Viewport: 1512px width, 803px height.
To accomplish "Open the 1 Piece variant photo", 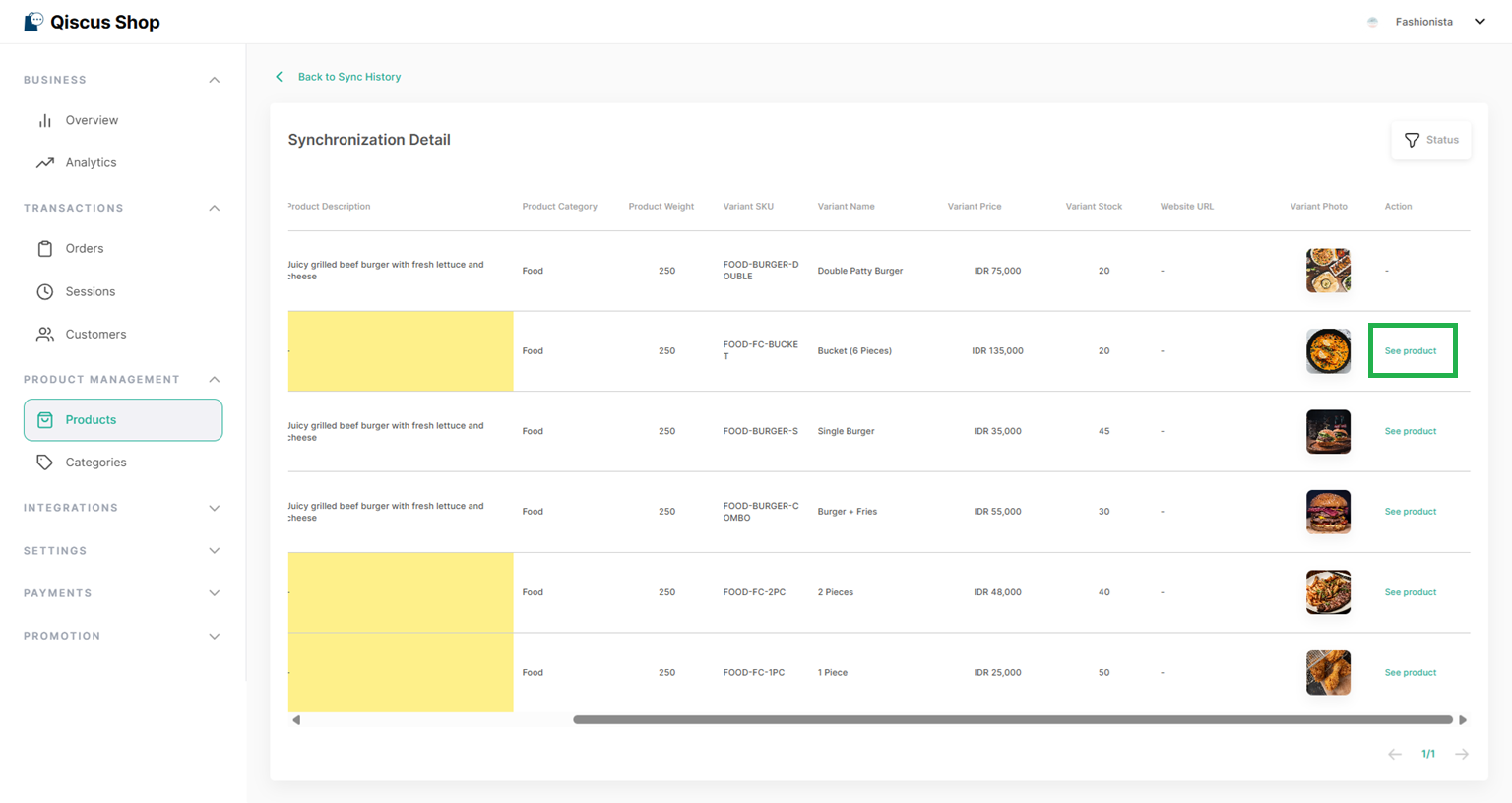I will [x=1328, y=673].
